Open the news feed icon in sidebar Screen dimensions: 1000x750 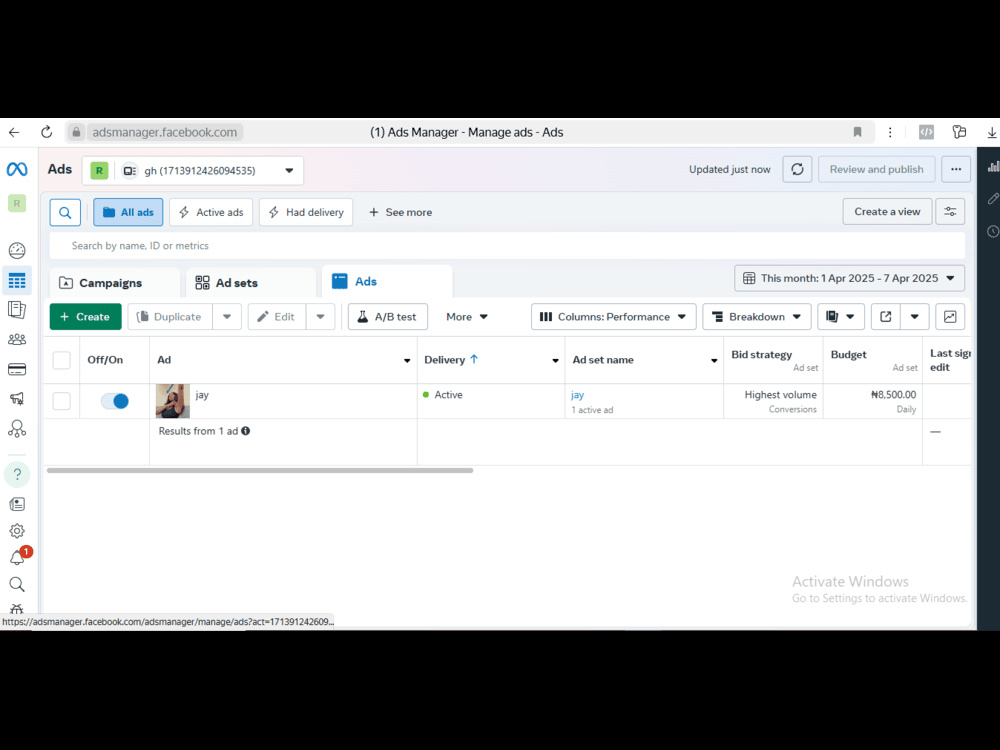coord(17,504)
